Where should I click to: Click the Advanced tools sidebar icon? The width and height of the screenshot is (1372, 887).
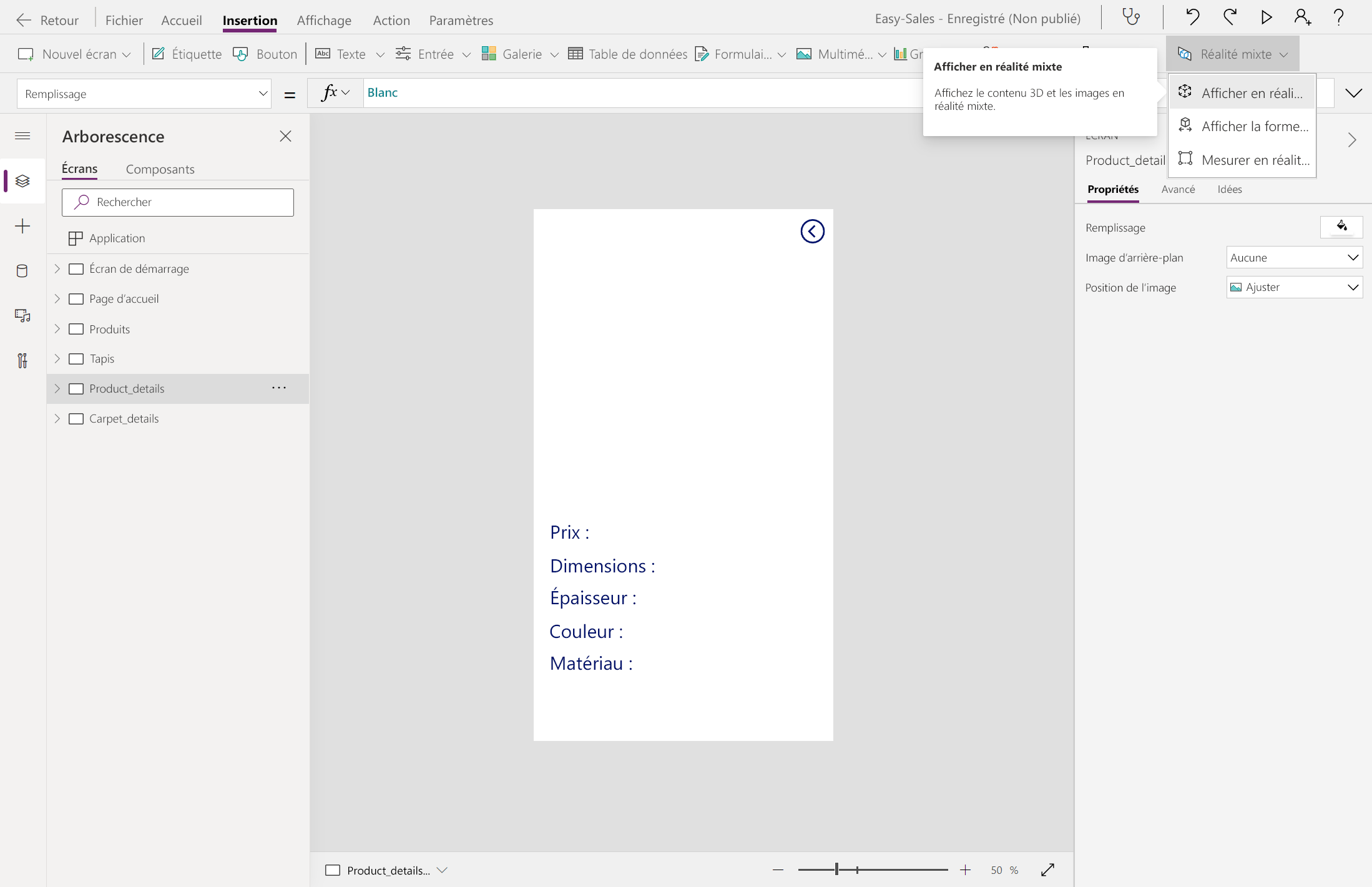point(22,361)
